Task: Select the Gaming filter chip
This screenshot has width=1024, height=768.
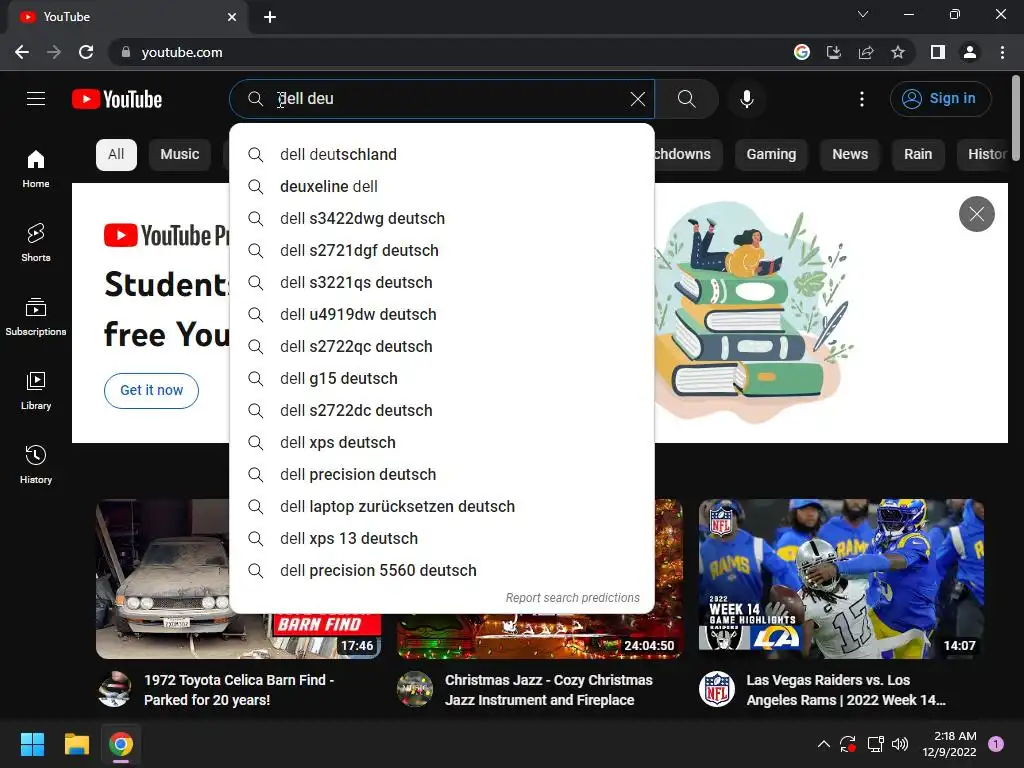Action: 771,155
